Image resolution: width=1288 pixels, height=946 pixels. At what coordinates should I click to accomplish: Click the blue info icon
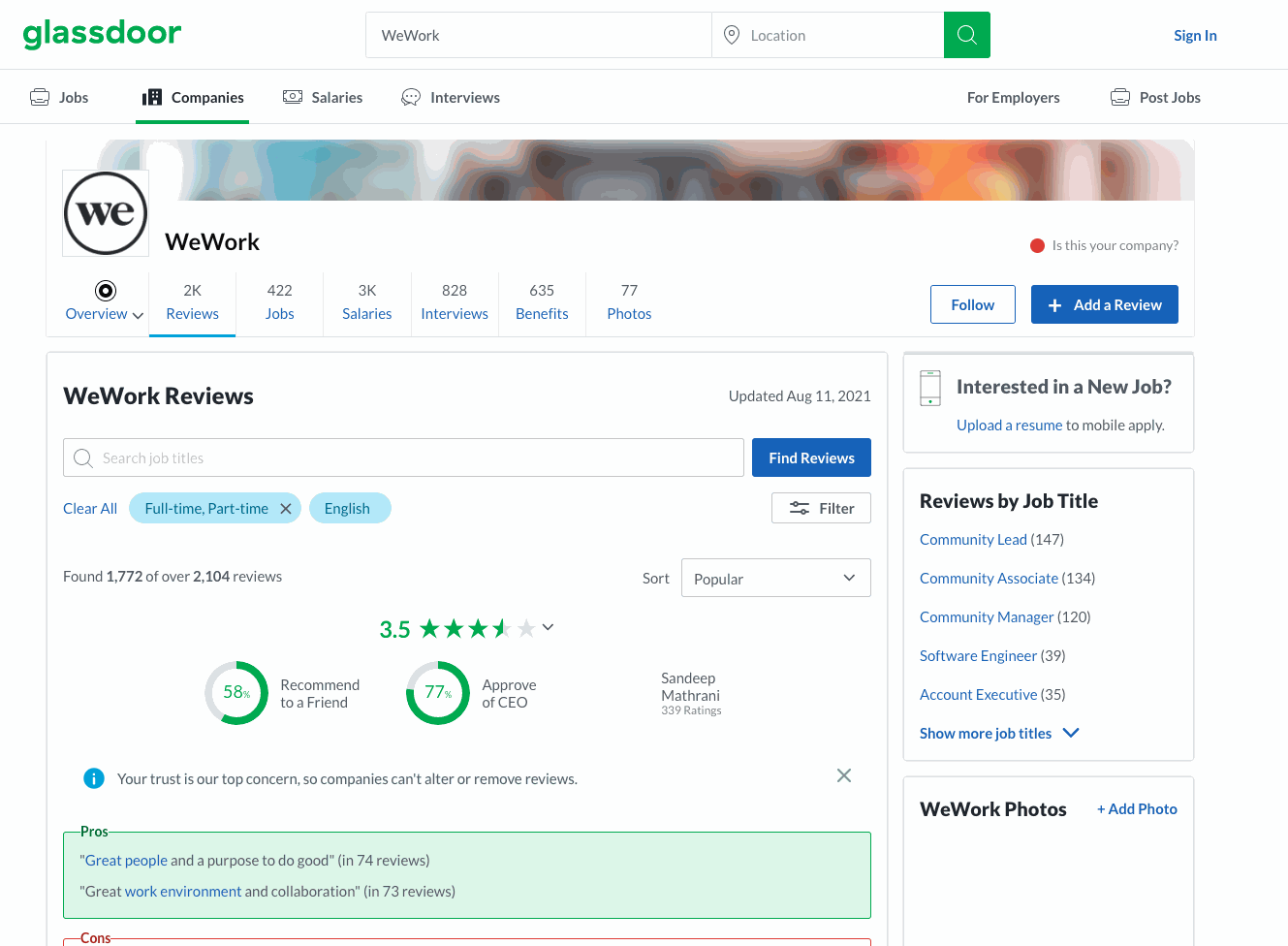pos(94,778)
